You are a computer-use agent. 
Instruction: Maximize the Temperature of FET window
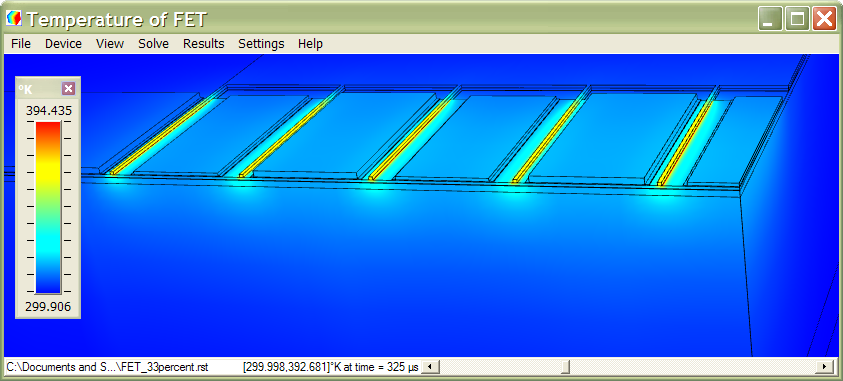797,20
